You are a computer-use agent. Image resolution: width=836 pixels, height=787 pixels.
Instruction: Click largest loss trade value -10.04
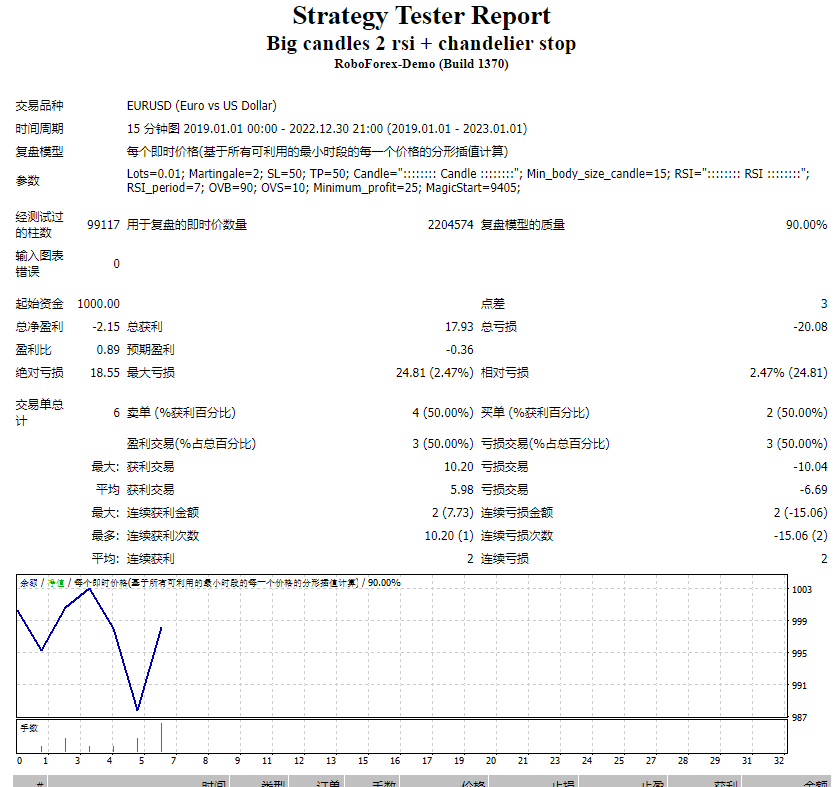pyautogui.click(x=810, y=467)
